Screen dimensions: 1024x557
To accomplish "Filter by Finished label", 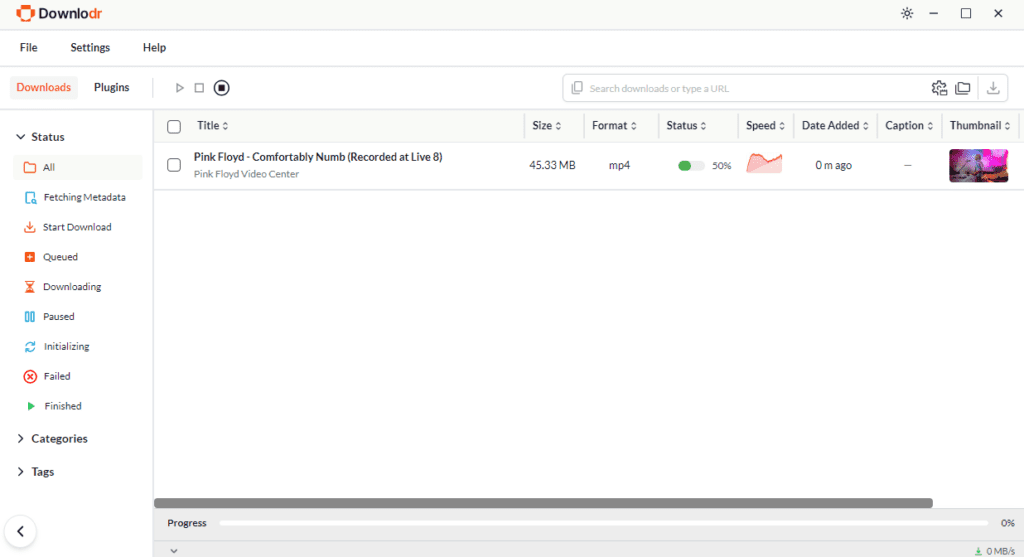I will click(63, 406).
